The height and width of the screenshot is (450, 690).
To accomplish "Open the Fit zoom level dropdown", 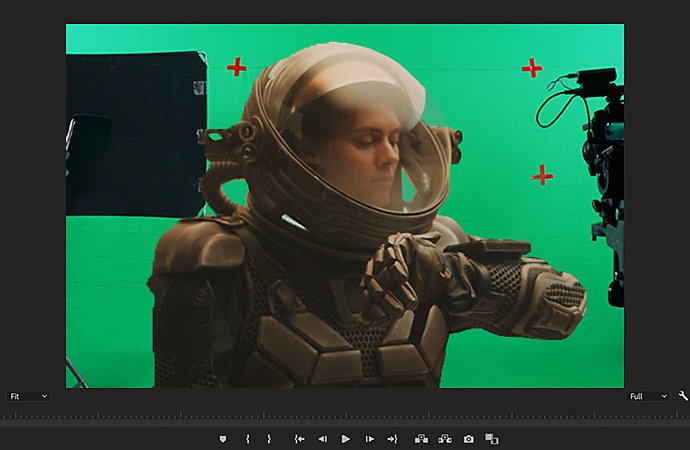I will pos(28,396).
